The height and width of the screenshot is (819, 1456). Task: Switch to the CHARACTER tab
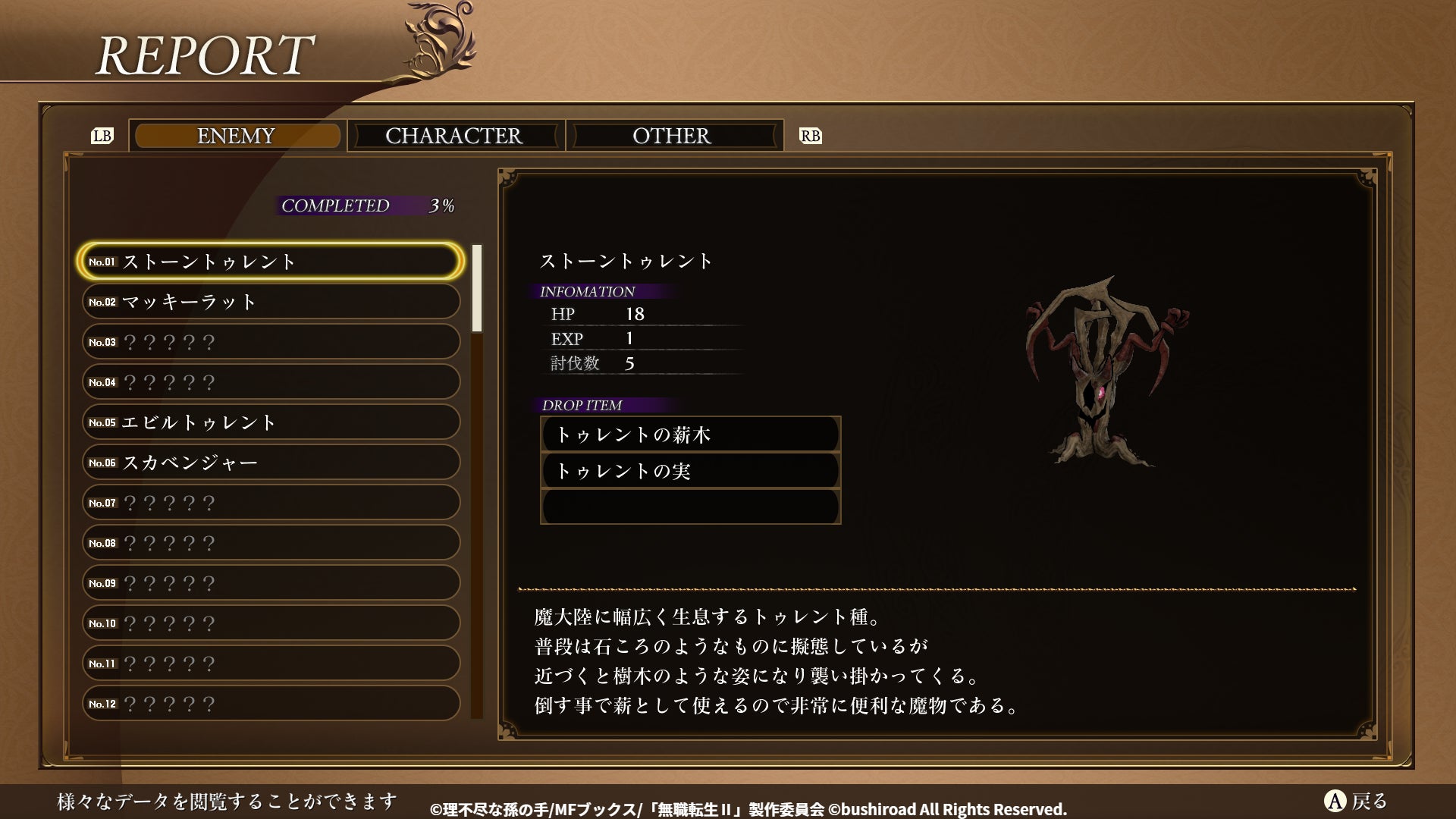pyautogui.click(x=455, y=136)
